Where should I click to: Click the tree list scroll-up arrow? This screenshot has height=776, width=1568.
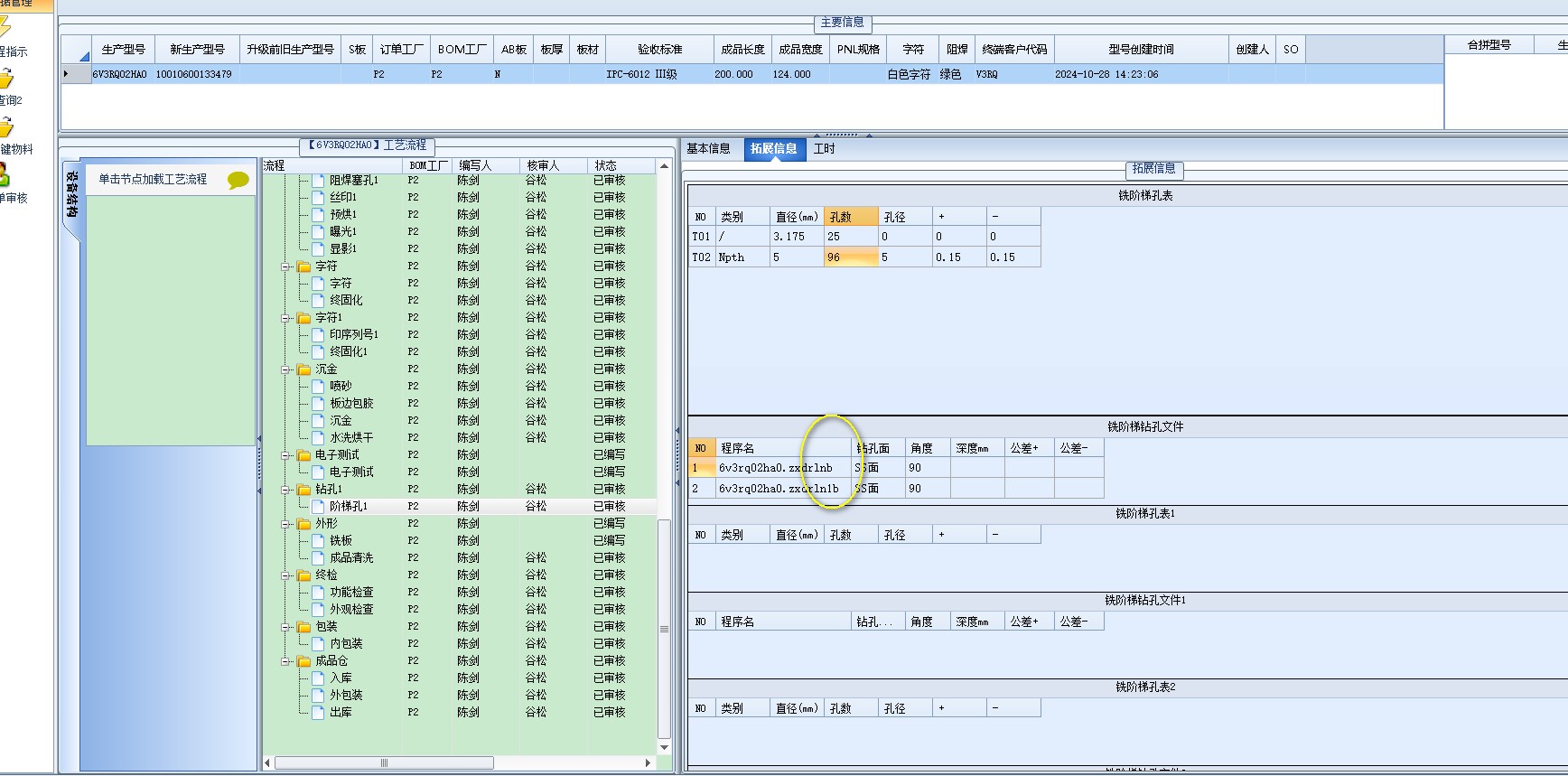click(x=665, y=166)
